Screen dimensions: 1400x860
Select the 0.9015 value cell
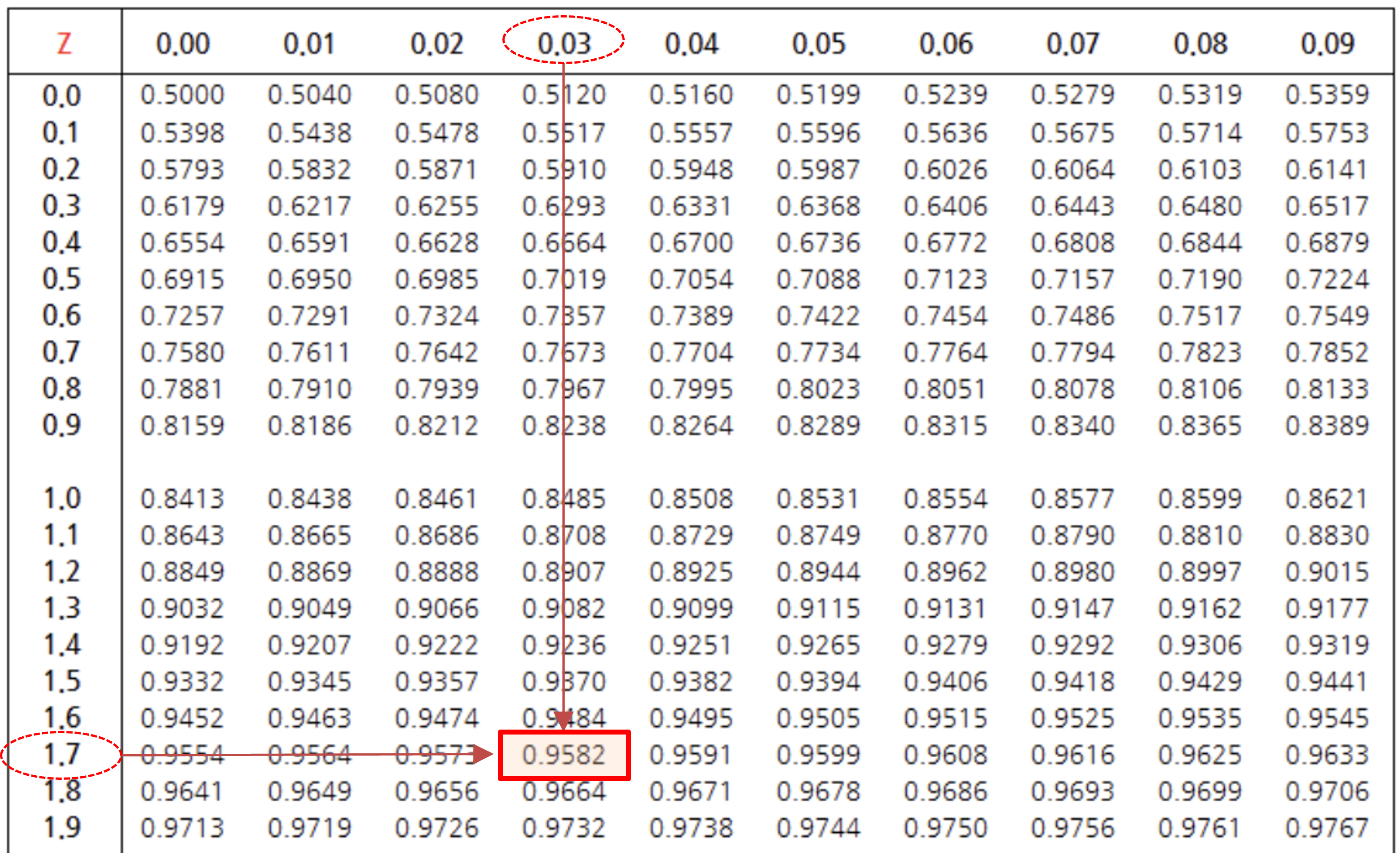tap(1327, 572)
